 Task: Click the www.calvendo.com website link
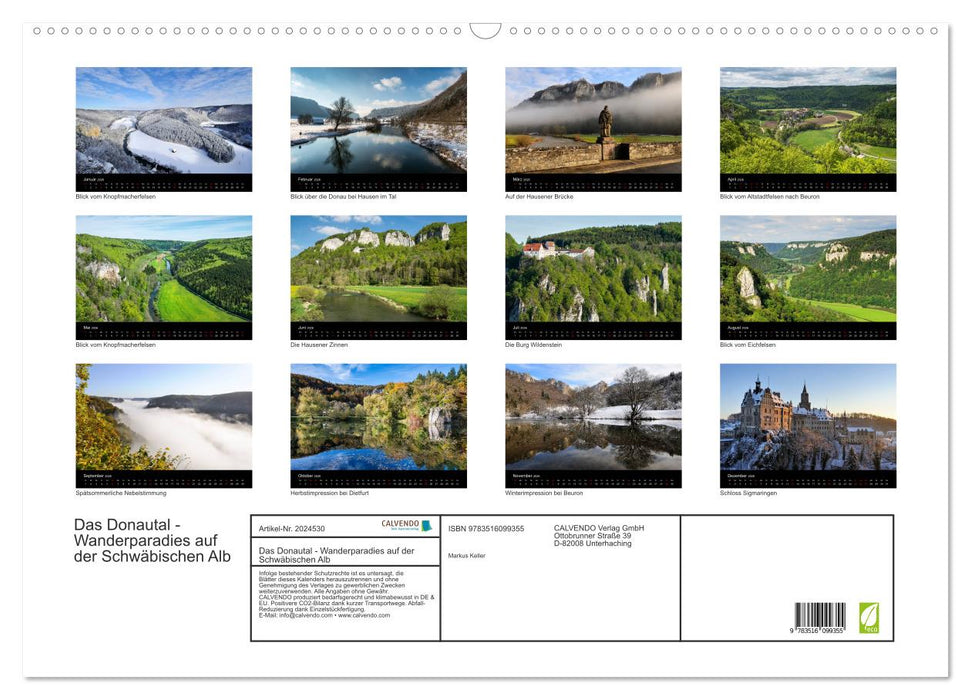pyautogui.click(x=363, y=617)
